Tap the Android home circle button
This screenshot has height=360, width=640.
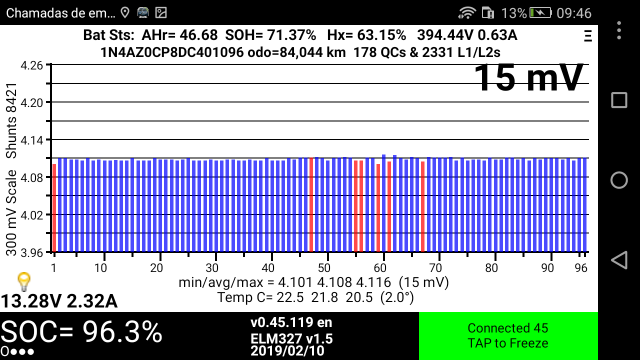619,180
